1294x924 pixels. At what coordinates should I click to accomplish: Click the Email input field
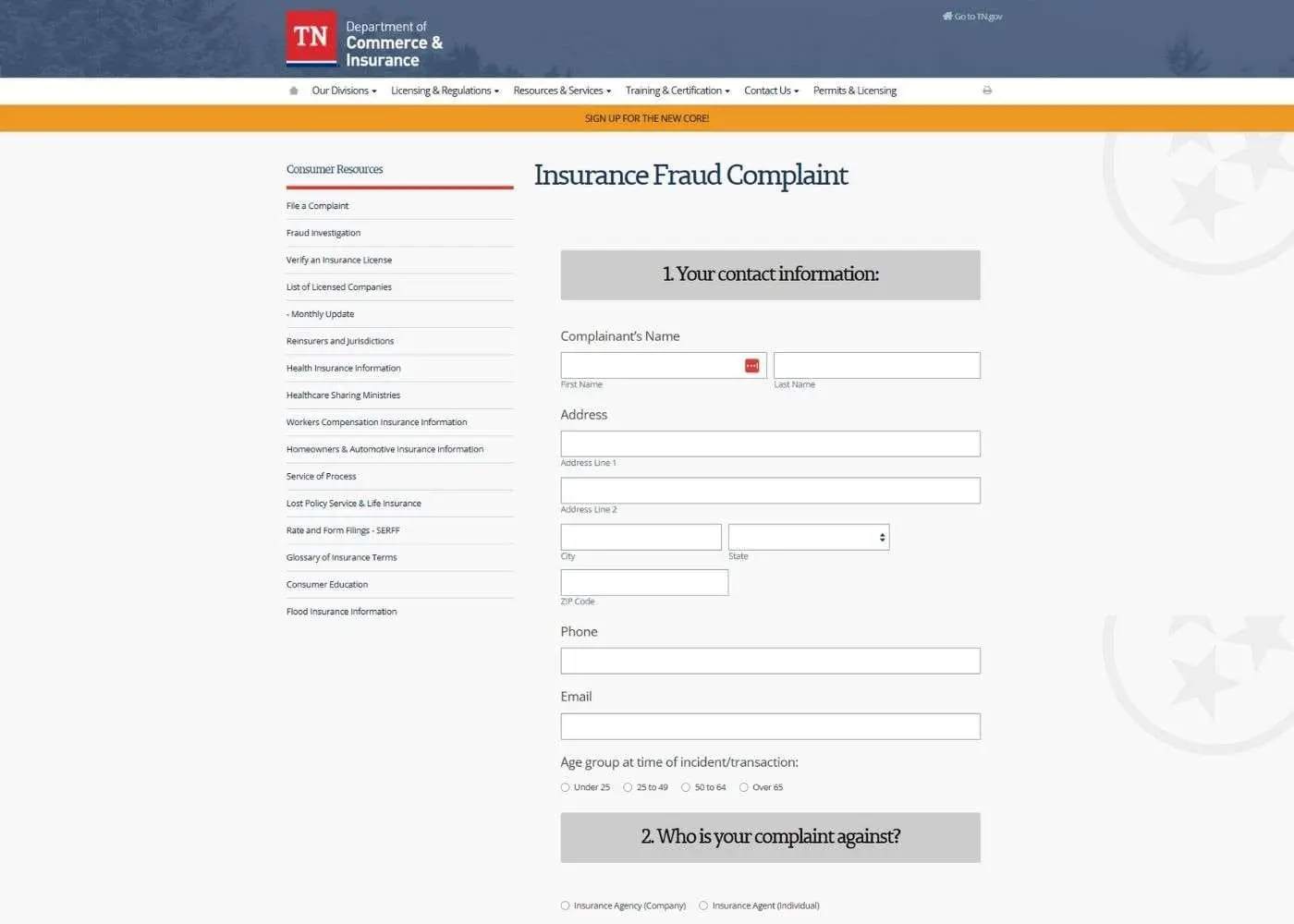point(770,726)
